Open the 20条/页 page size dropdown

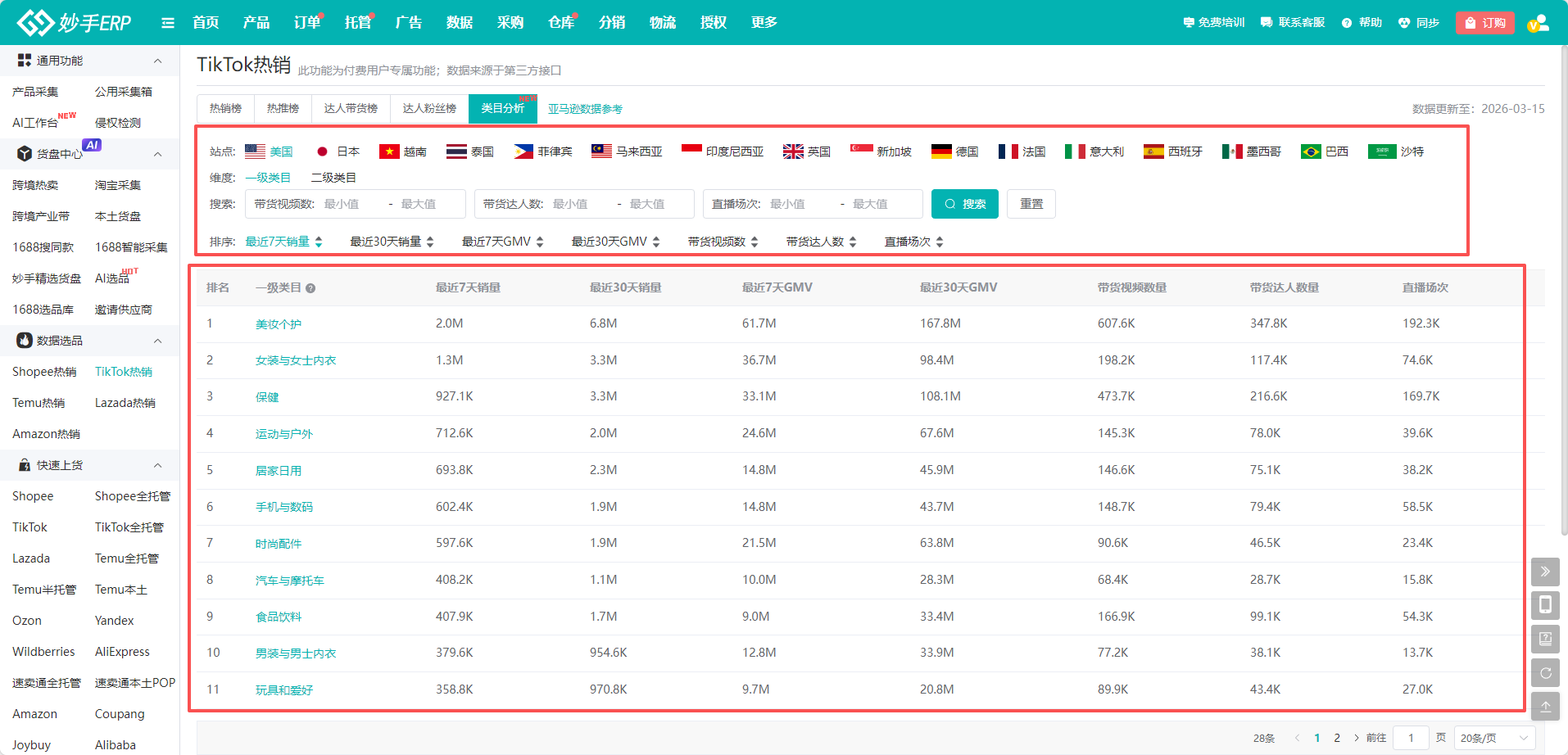point(1494,738)
